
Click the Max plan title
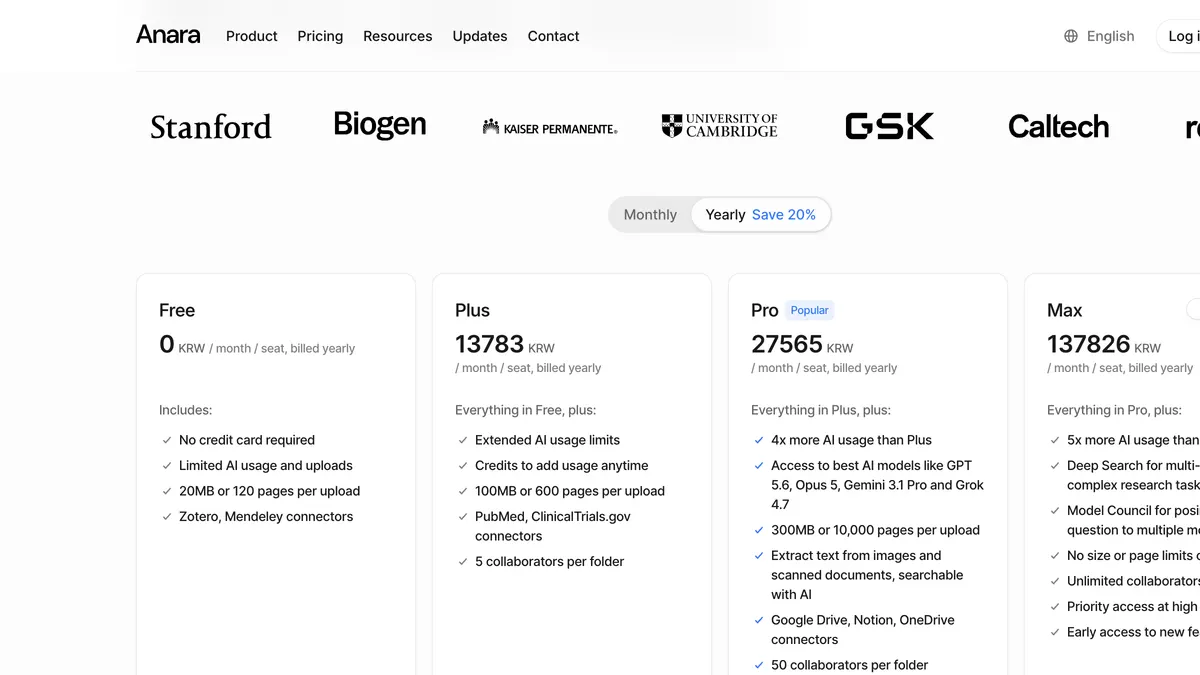1065,310
